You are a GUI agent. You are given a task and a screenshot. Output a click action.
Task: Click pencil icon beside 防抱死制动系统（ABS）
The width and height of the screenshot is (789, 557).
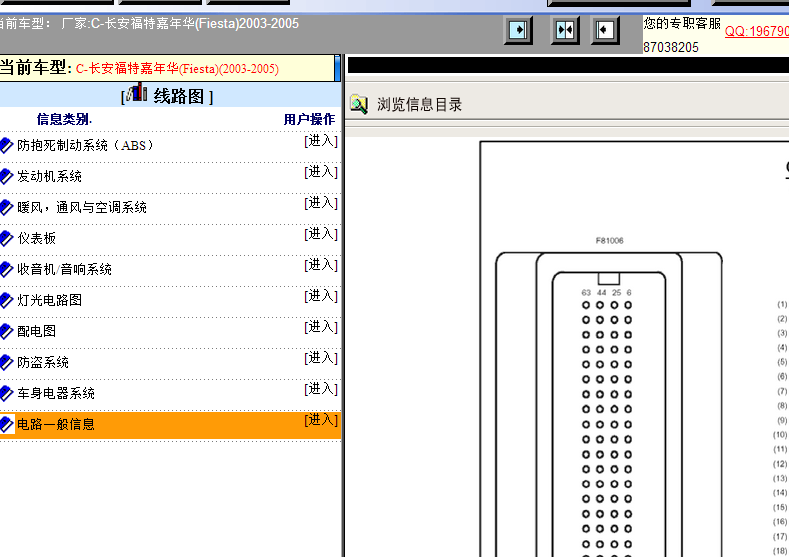coord(6,145)
